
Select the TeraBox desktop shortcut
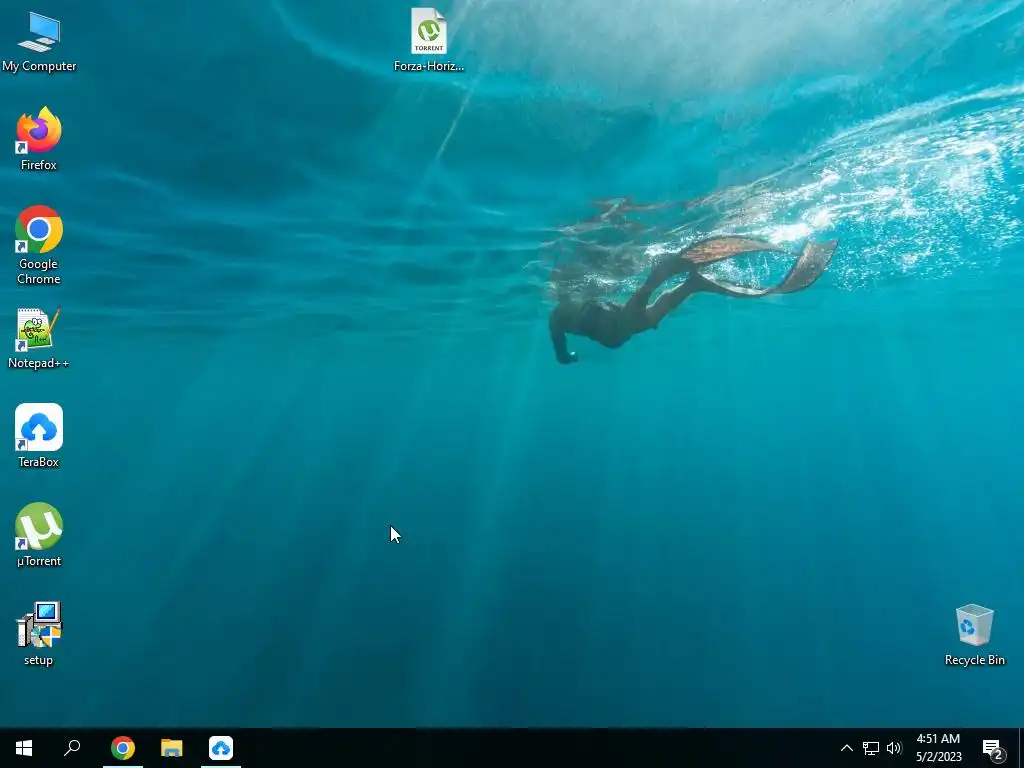[x=39, y=436]
